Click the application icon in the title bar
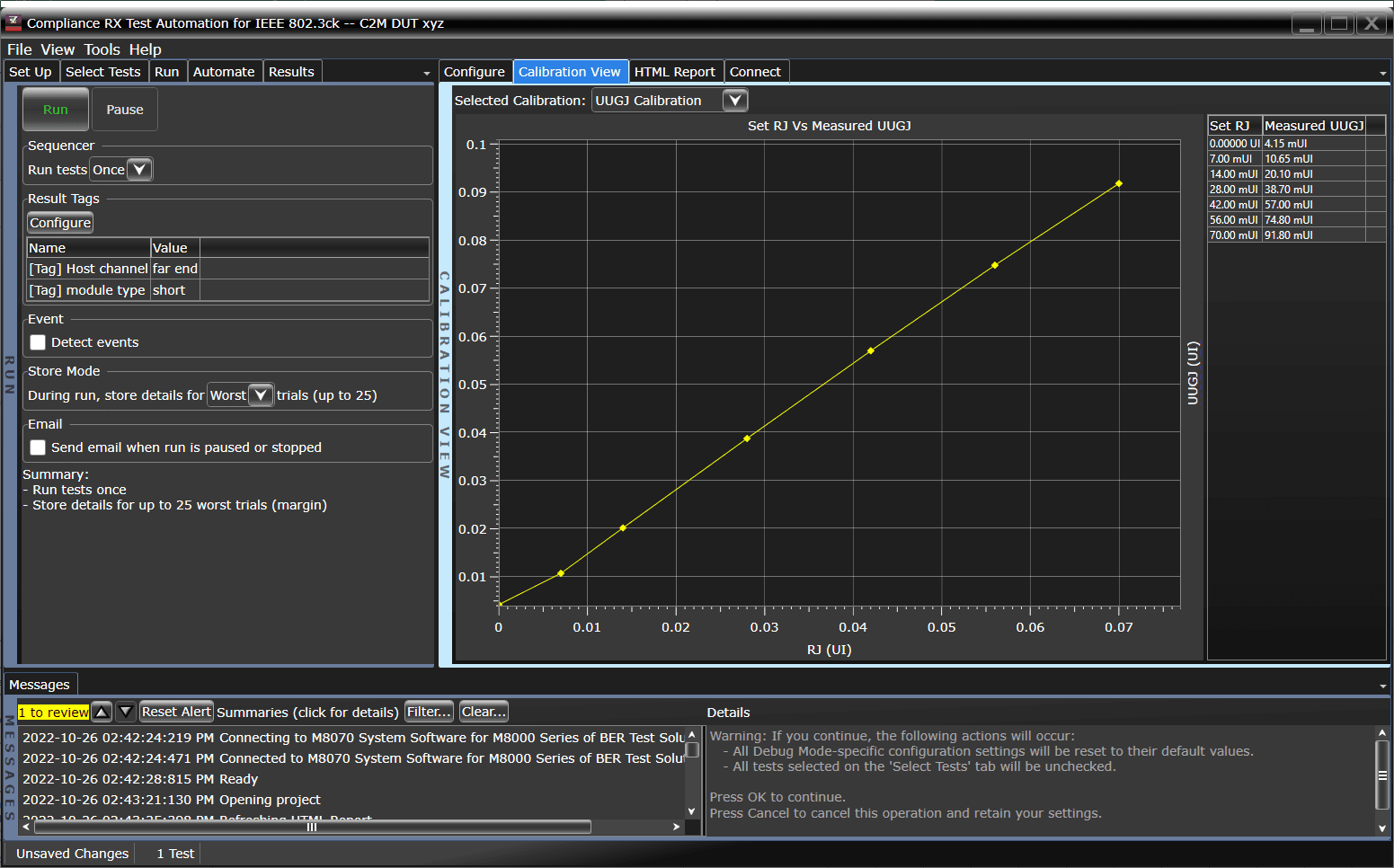The width and height of the screenshot is (1394, 868). (13, 23)
